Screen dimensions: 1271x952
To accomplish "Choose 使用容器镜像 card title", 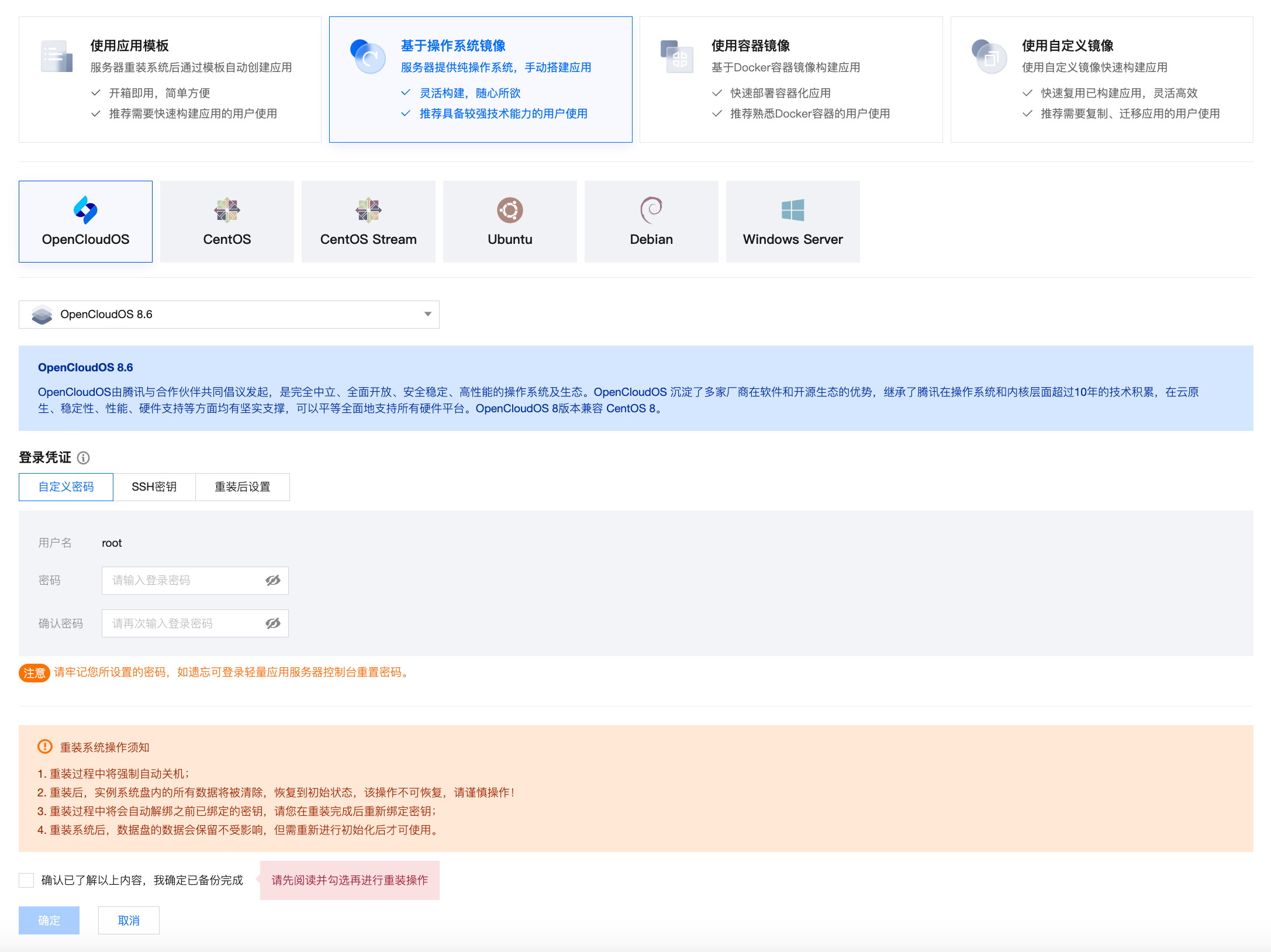I will [x=751, y=46].
